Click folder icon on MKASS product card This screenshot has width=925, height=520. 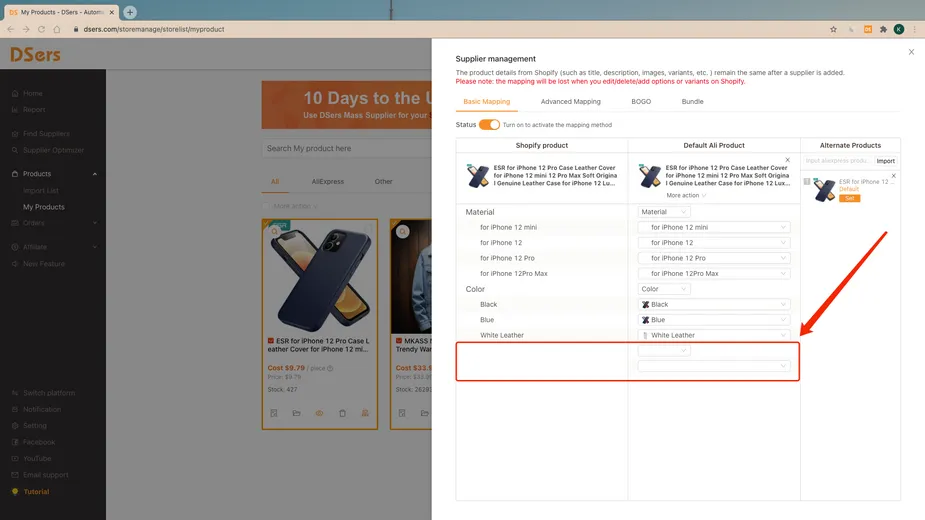(x=425, y=413)
